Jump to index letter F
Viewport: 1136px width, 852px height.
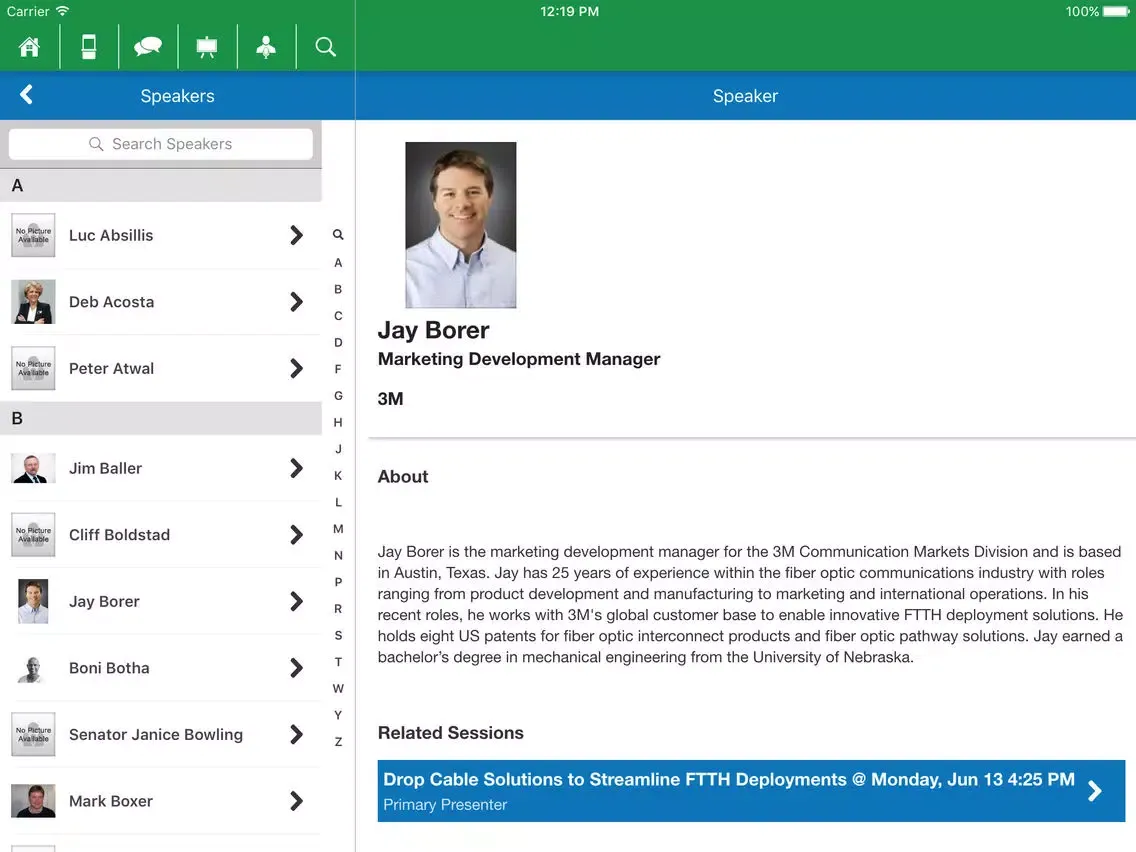pos(338,369)
